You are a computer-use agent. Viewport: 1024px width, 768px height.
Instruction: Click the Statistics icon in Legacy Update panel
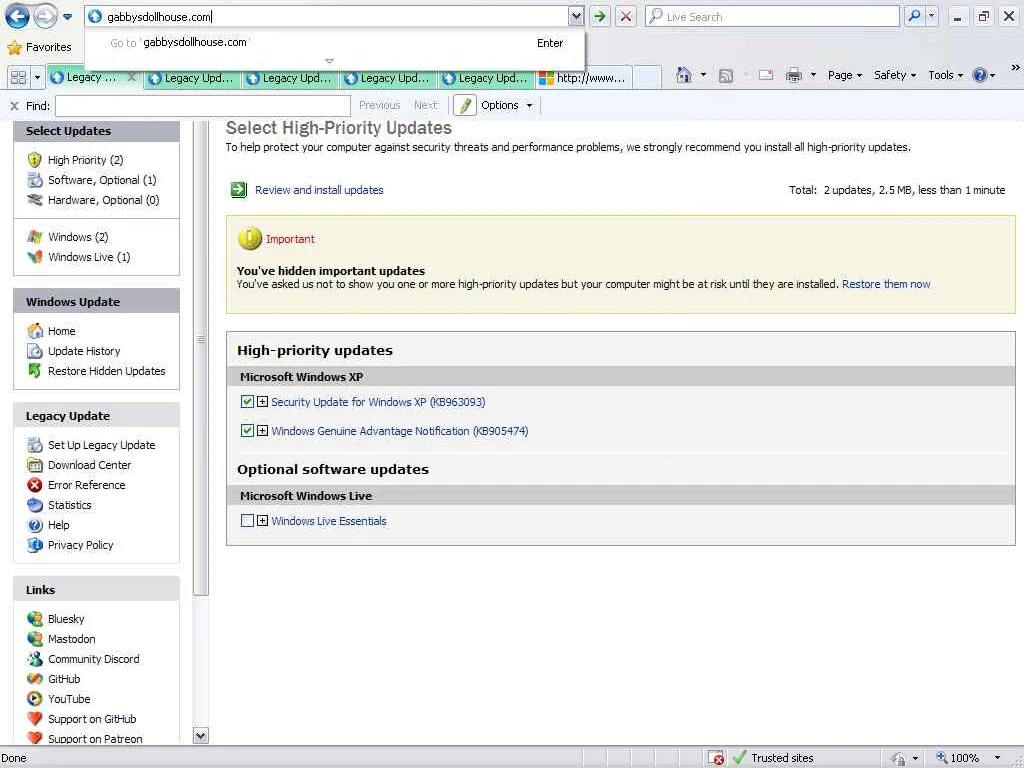point(35,505)
